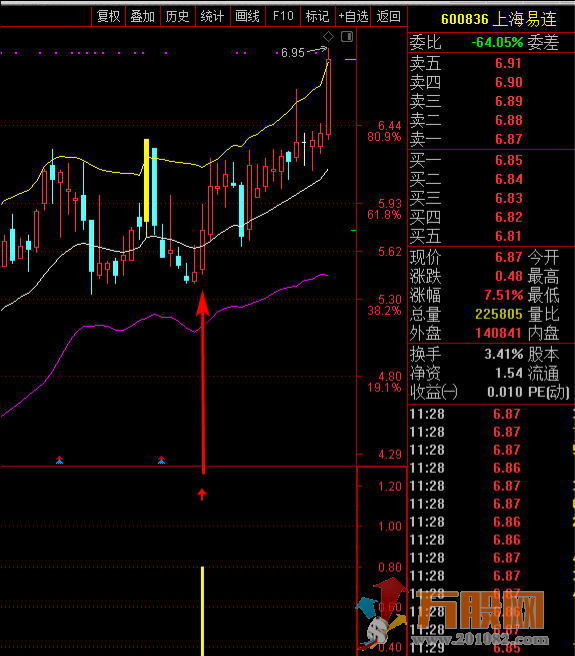
Task: Select the 卖一 ask price 6.87
Action: [508, 139]
